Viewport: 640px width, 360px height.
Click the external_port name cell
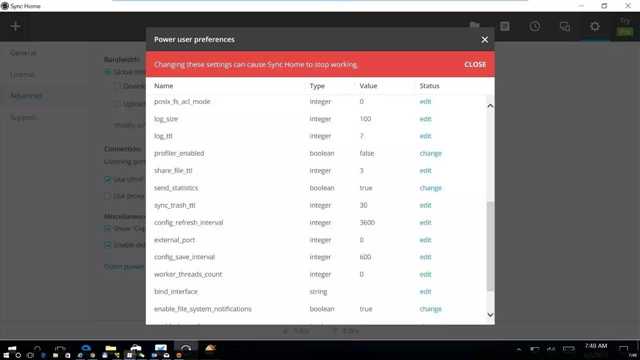coord(174,240)
